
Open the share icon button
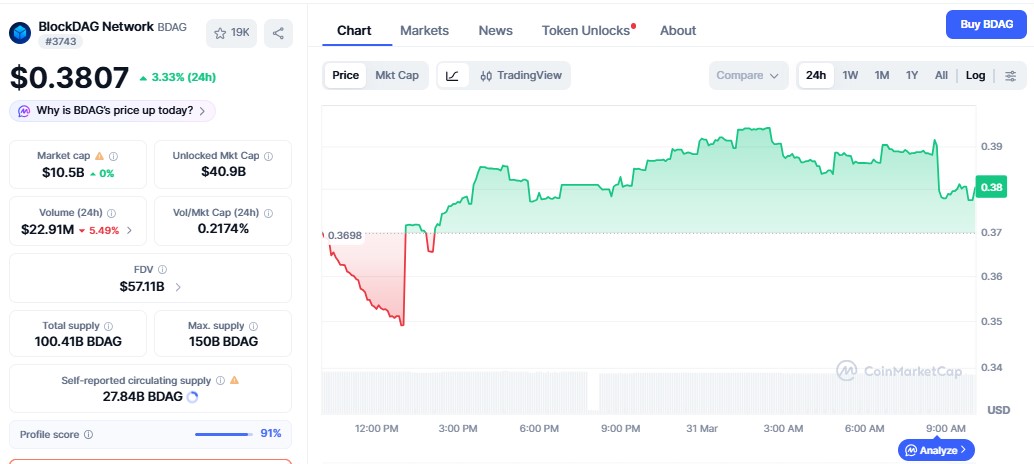click(x=278, y=33)
